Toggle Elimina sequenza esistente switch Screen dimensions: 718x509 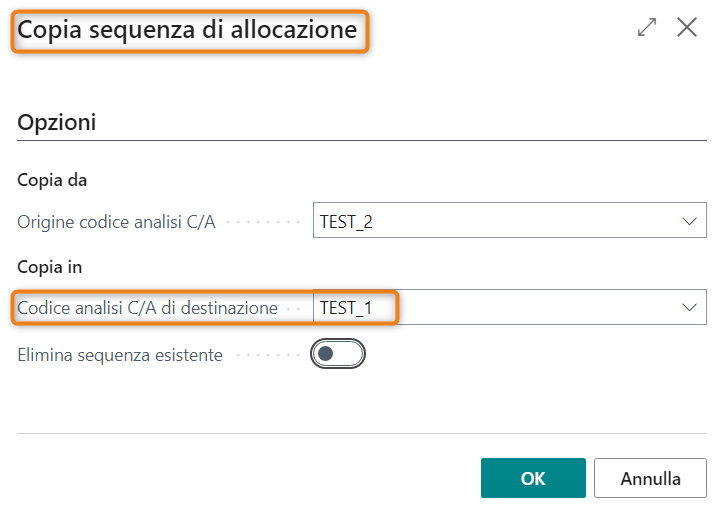pyautogui.click(x=338, y=354)
